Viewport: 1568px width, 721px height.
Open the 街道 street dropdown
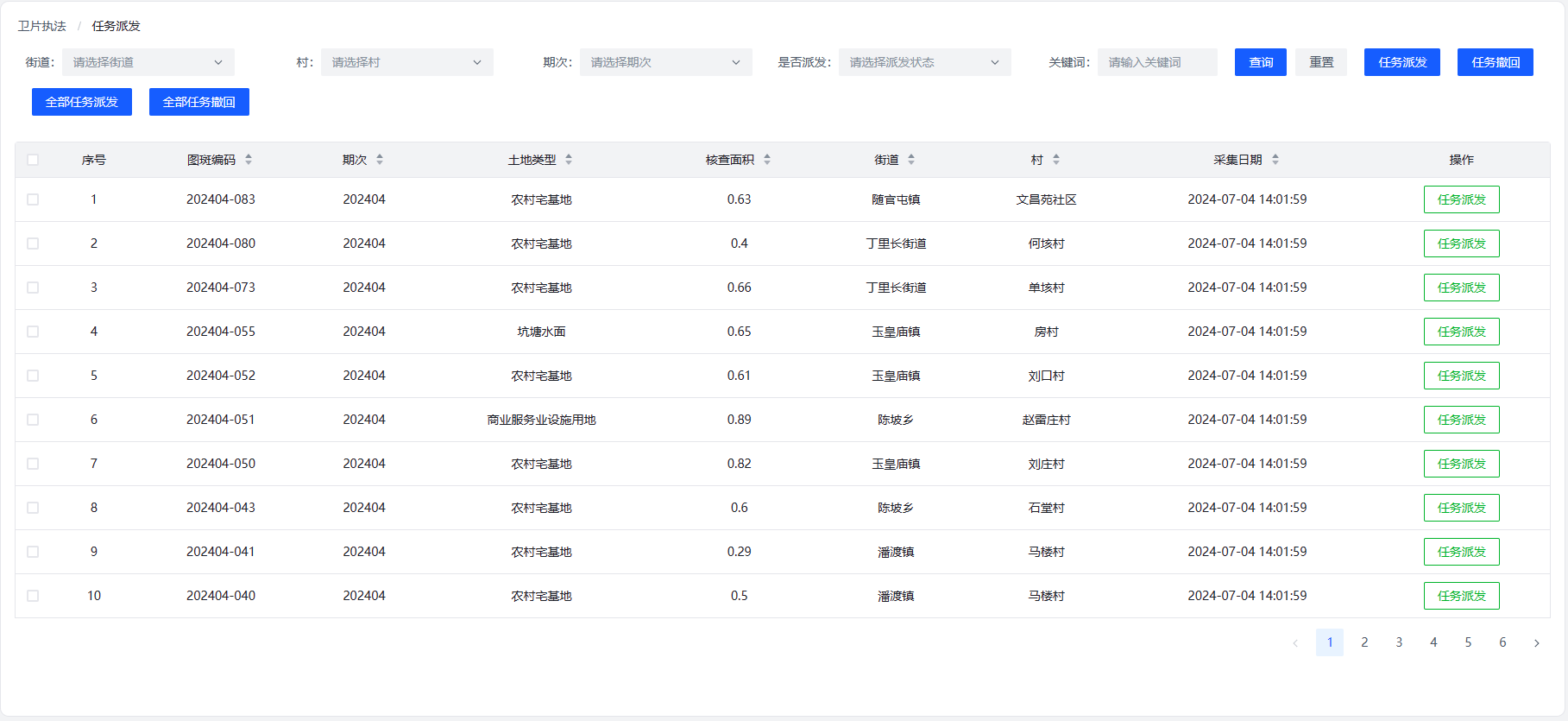pos(148,62)
